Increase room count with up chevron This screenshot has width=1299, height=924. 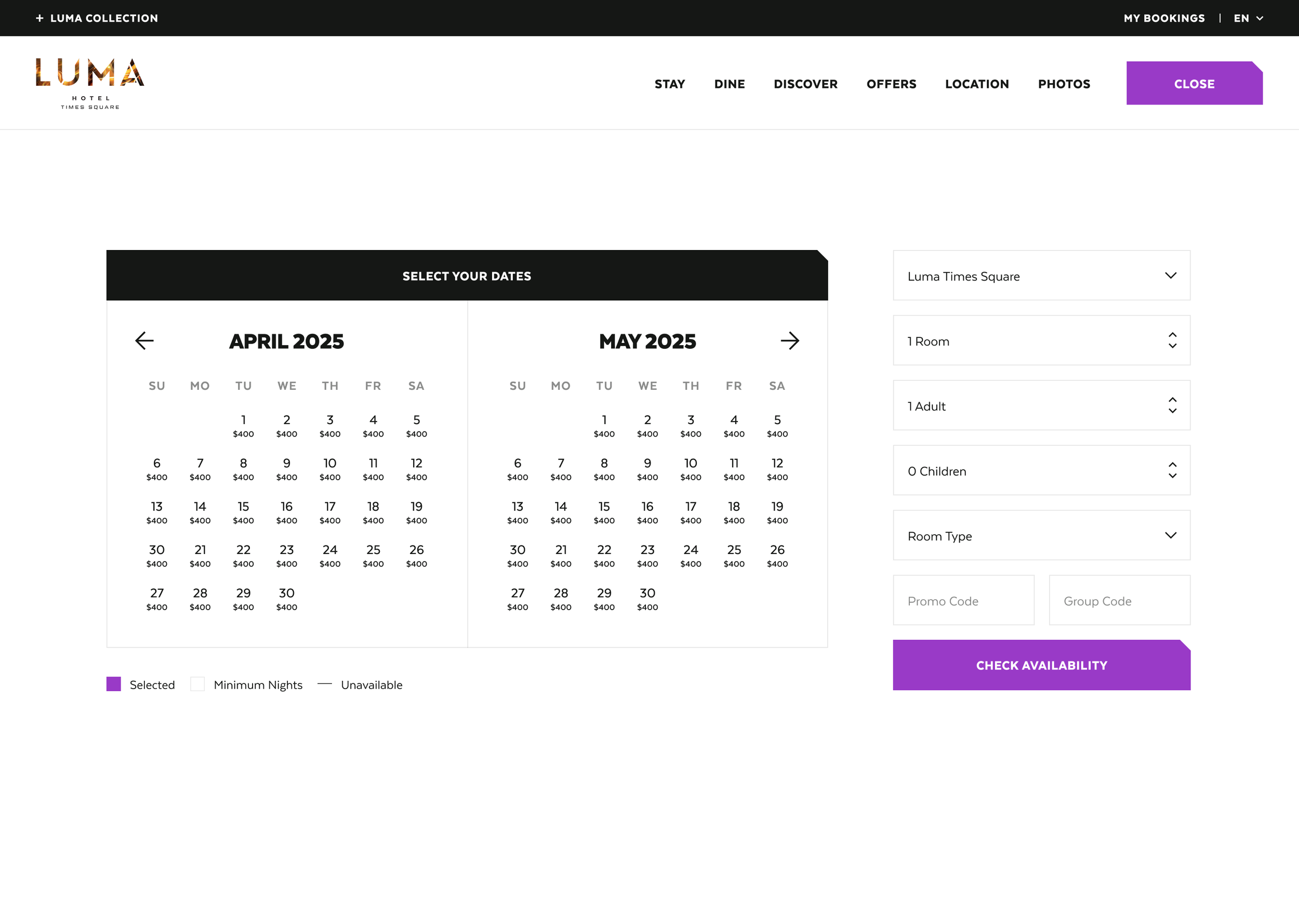(1172, 335)
